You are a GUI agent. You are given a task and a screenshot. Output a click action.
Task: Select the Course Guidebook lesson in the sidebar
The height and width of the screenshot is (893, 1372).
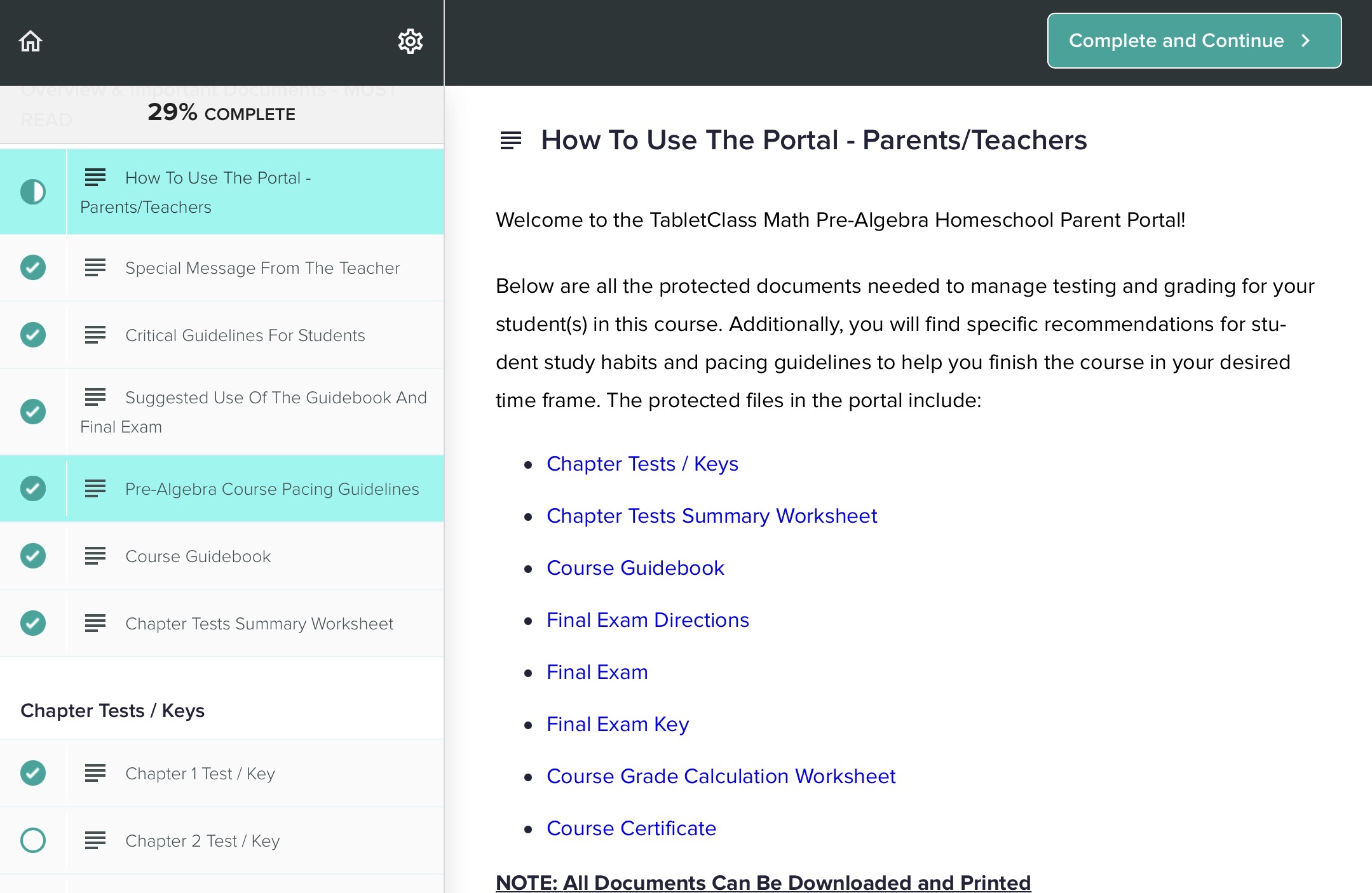198,556
